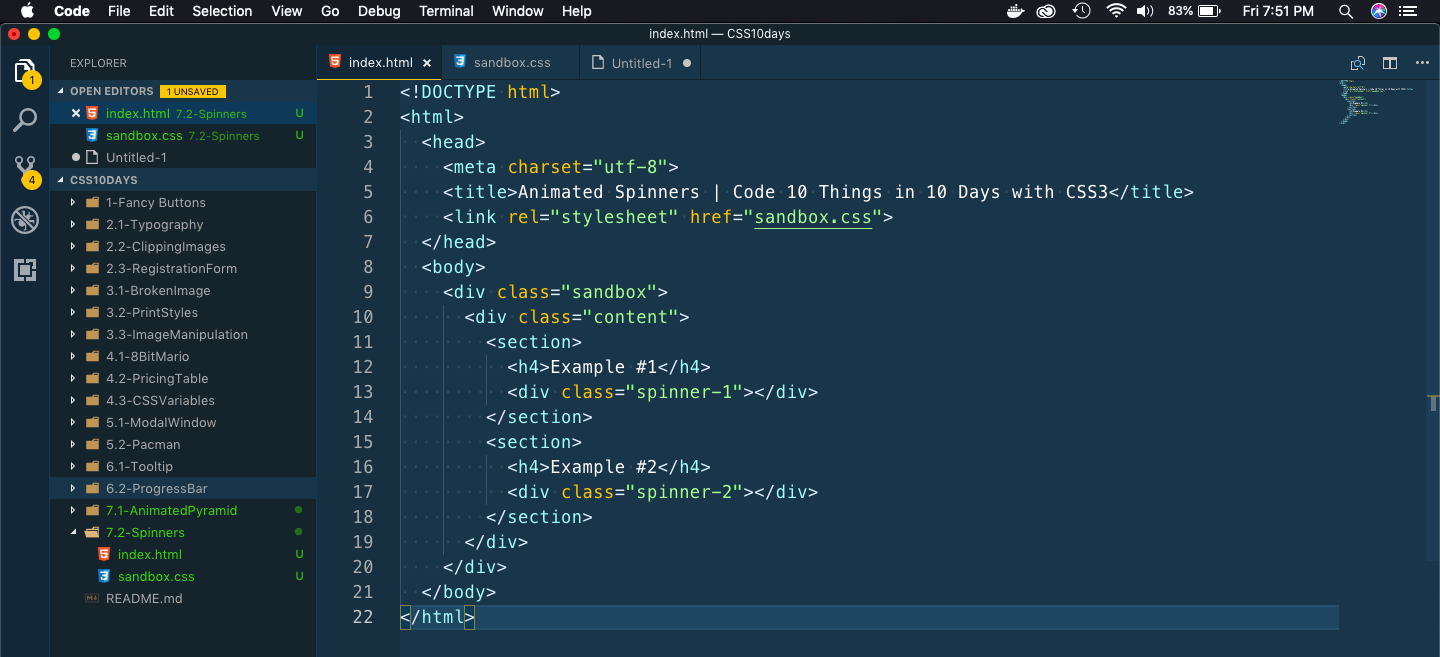Expand the 7.1-AnimatedPyramid folder
1440x657 pixels.
coord(73,510)
